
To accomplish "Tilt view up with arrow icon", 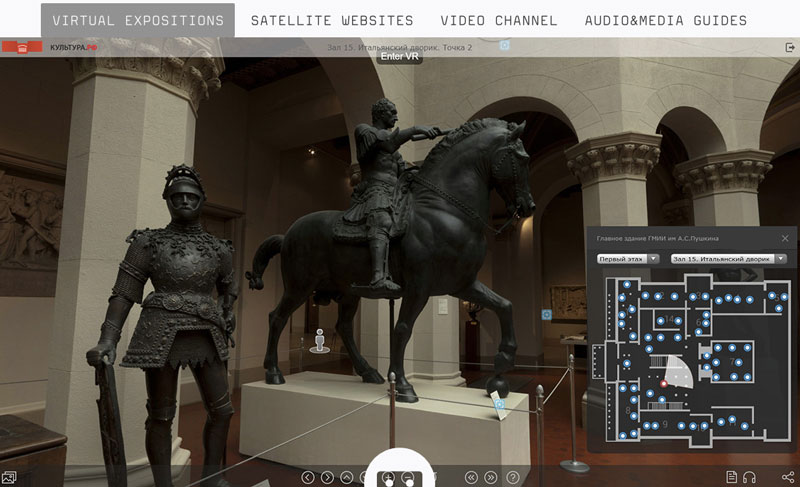I will (346, 478).
